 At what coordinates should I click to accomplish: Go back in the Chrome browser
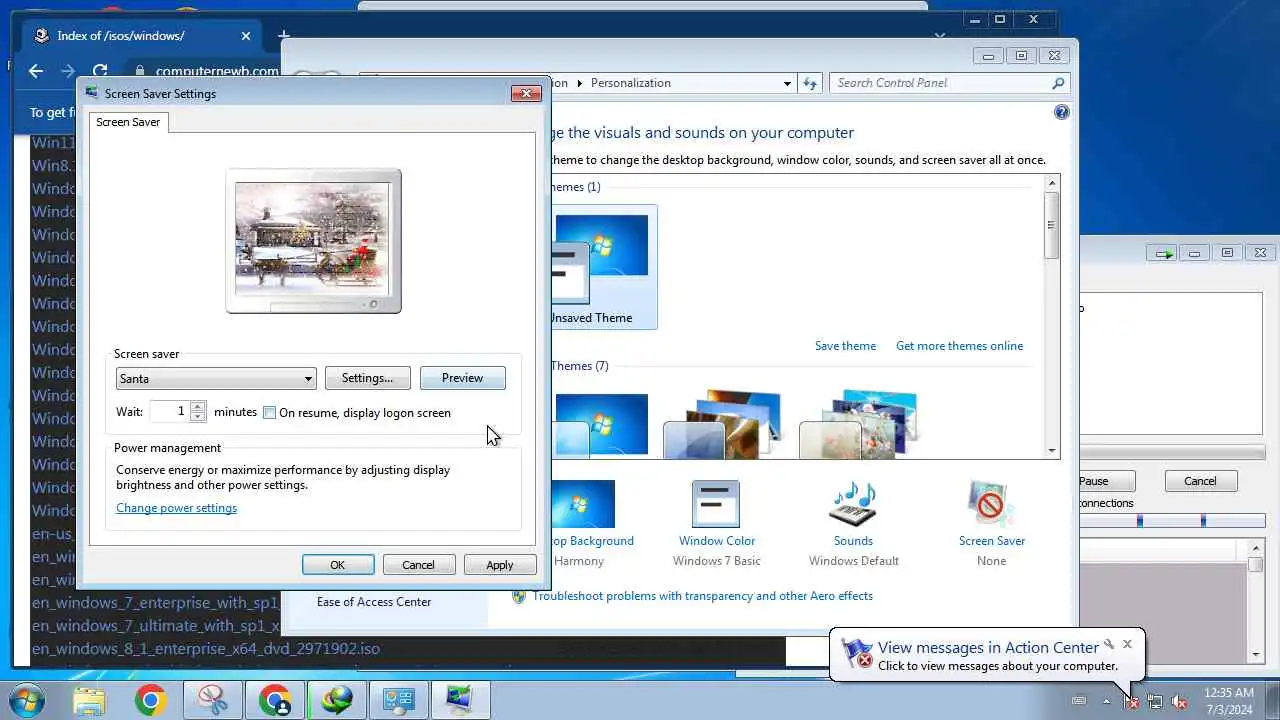(36, 71)
